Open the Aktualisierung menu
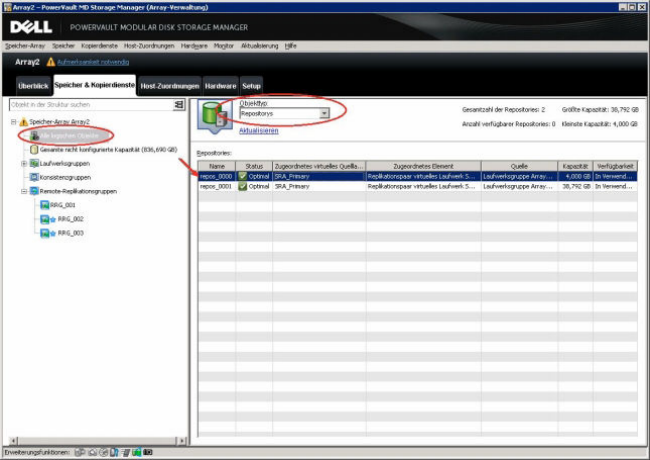 (260, 46)
